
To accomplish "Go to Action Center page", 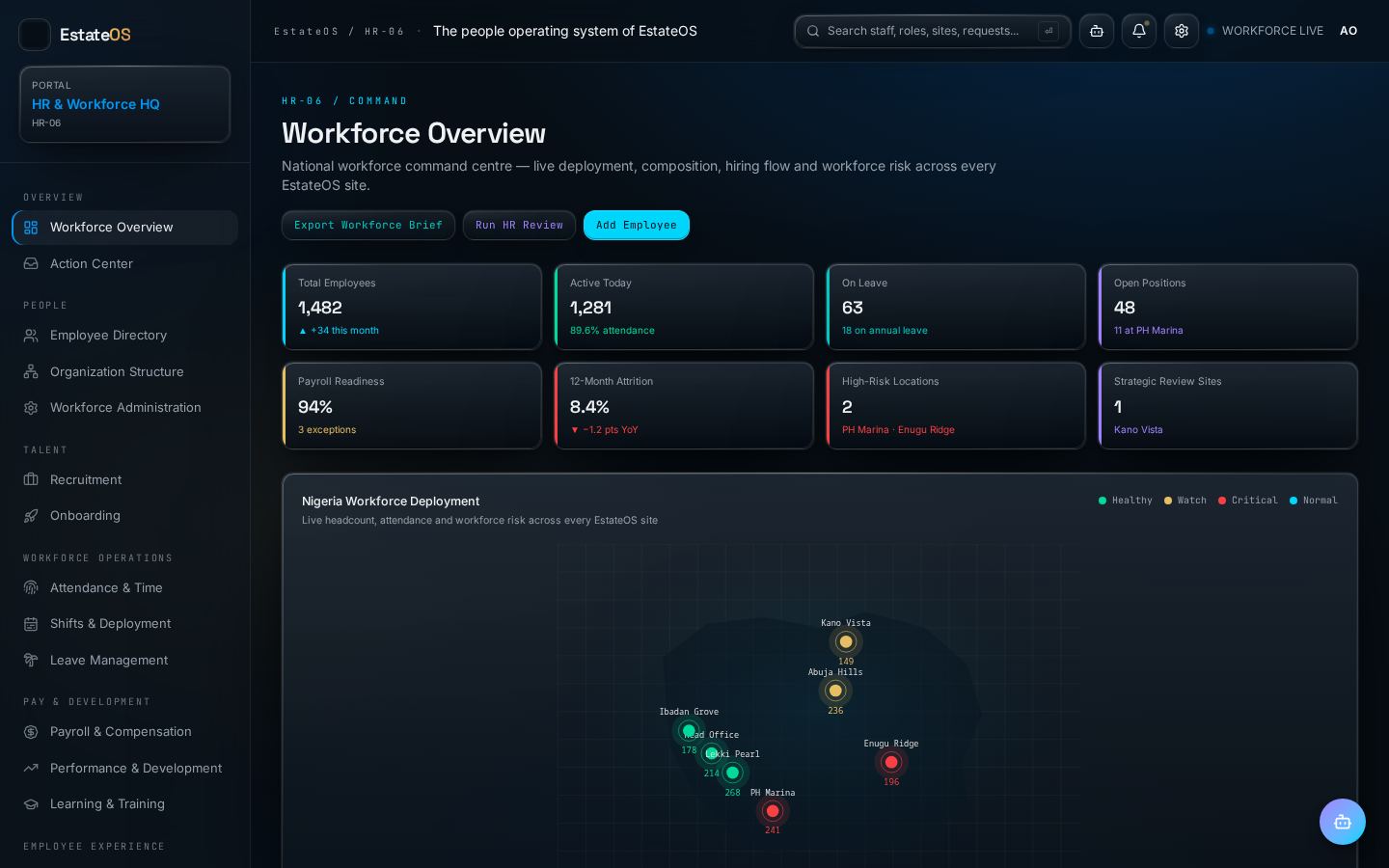I will (124, 263).
